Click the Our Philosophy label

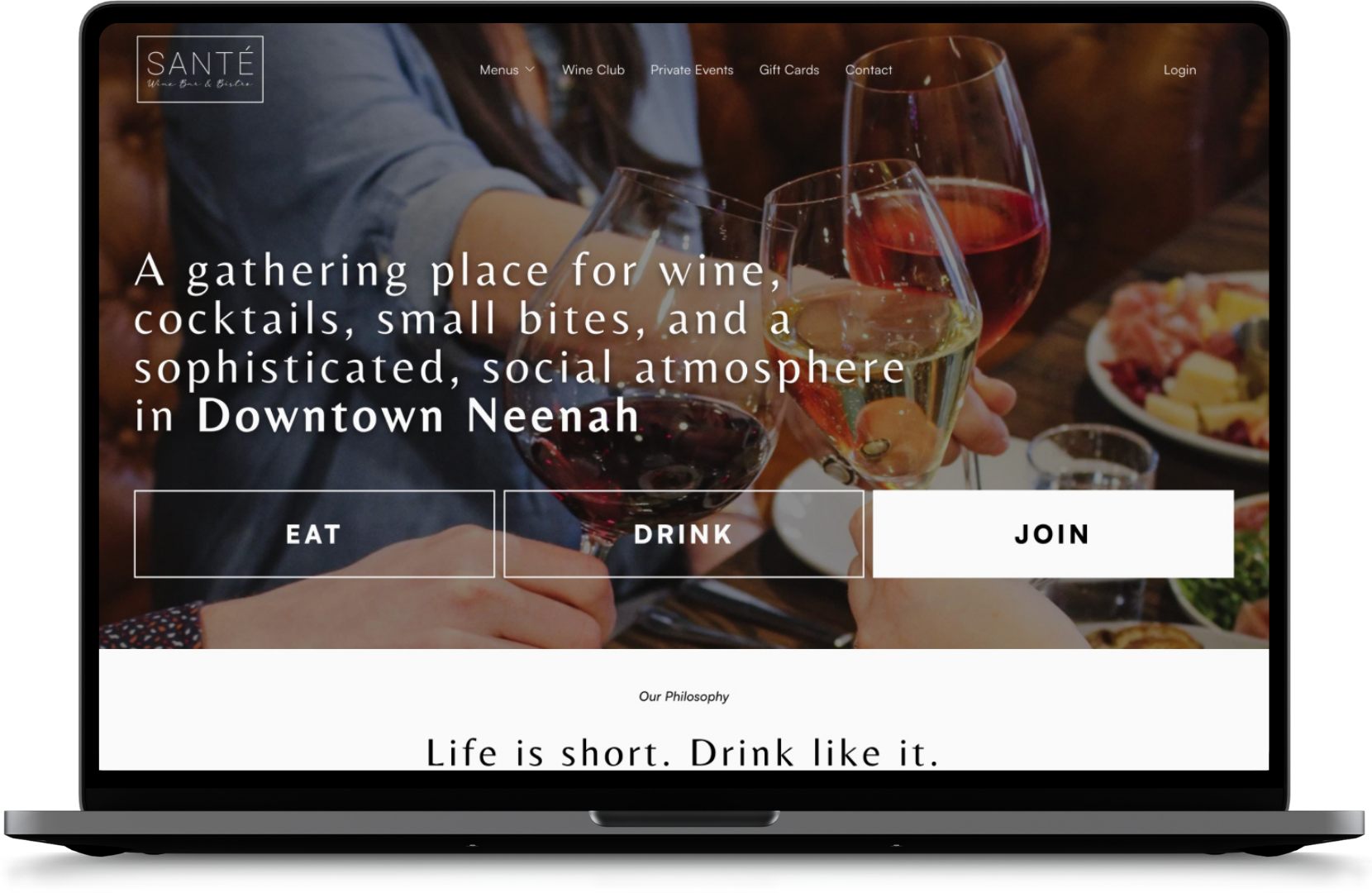click(684, 696)
